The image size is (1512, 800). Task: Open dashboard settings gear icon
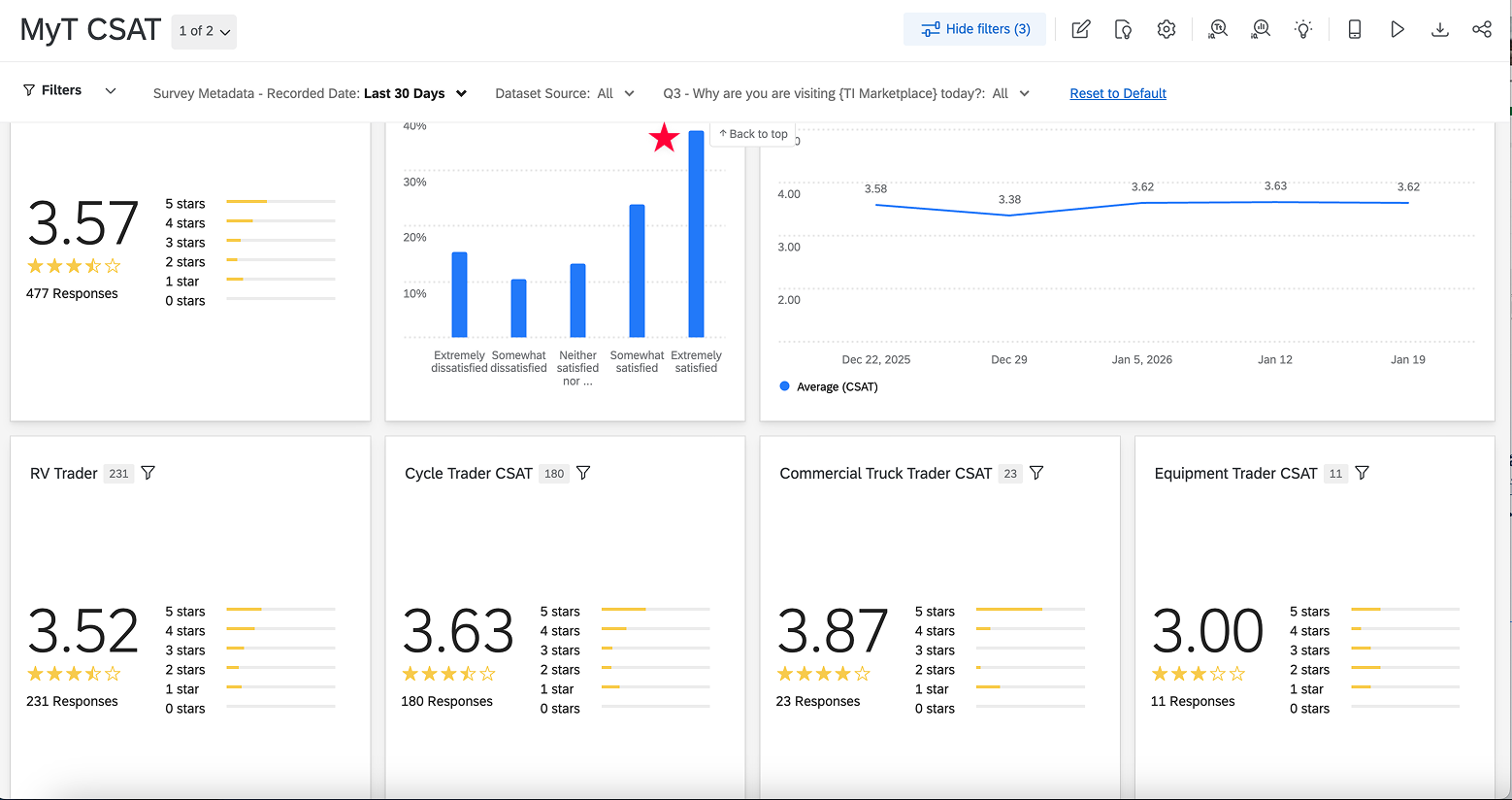1167,29
